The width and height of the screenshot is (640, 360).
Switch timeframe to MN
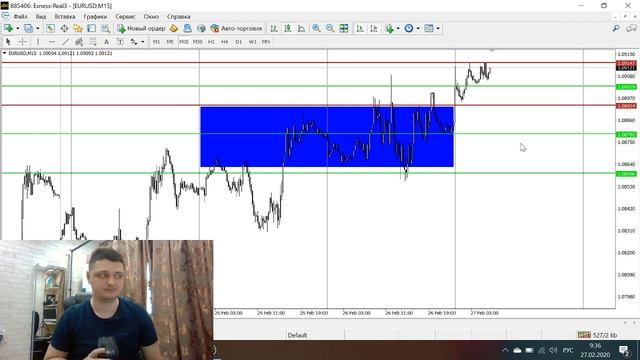click(266, 42)
